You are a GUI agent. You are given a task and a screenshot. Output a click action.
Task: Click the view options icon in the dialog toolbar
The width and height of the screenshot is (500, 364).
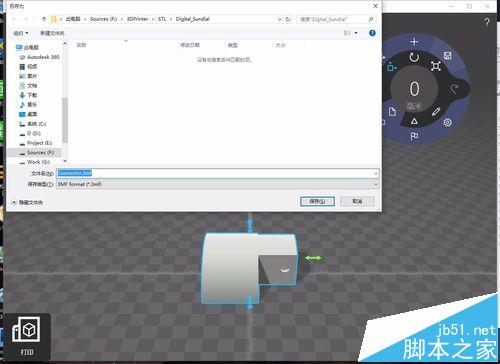(x=347, y=33)
